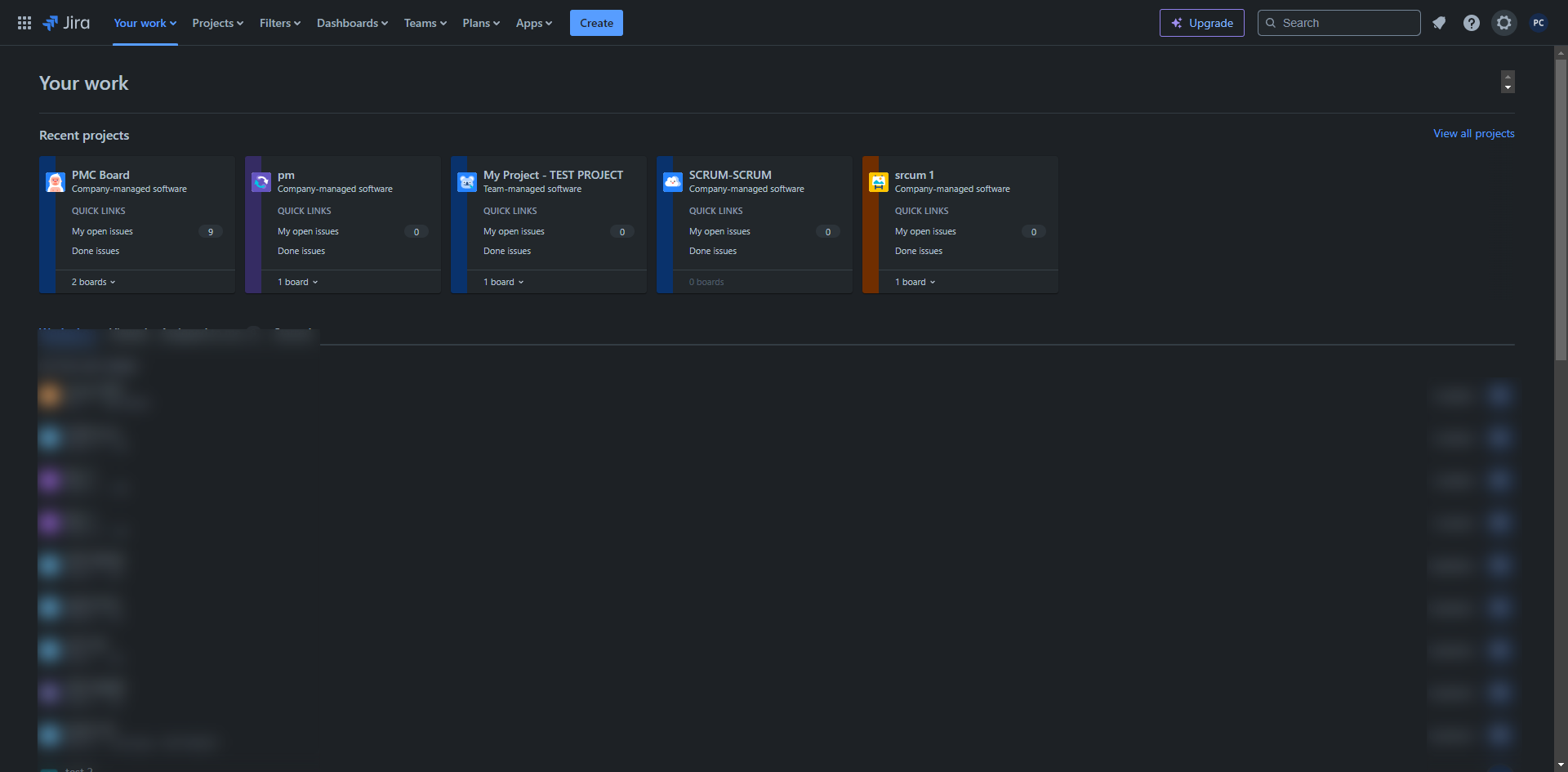Open the PMC Board project title
This screenshot has height=772, width=1568.
tap(100, 175)
